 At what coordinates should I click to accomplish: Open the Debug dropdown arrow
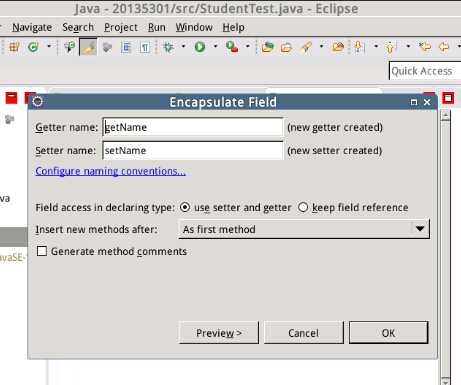coord(183,46)
